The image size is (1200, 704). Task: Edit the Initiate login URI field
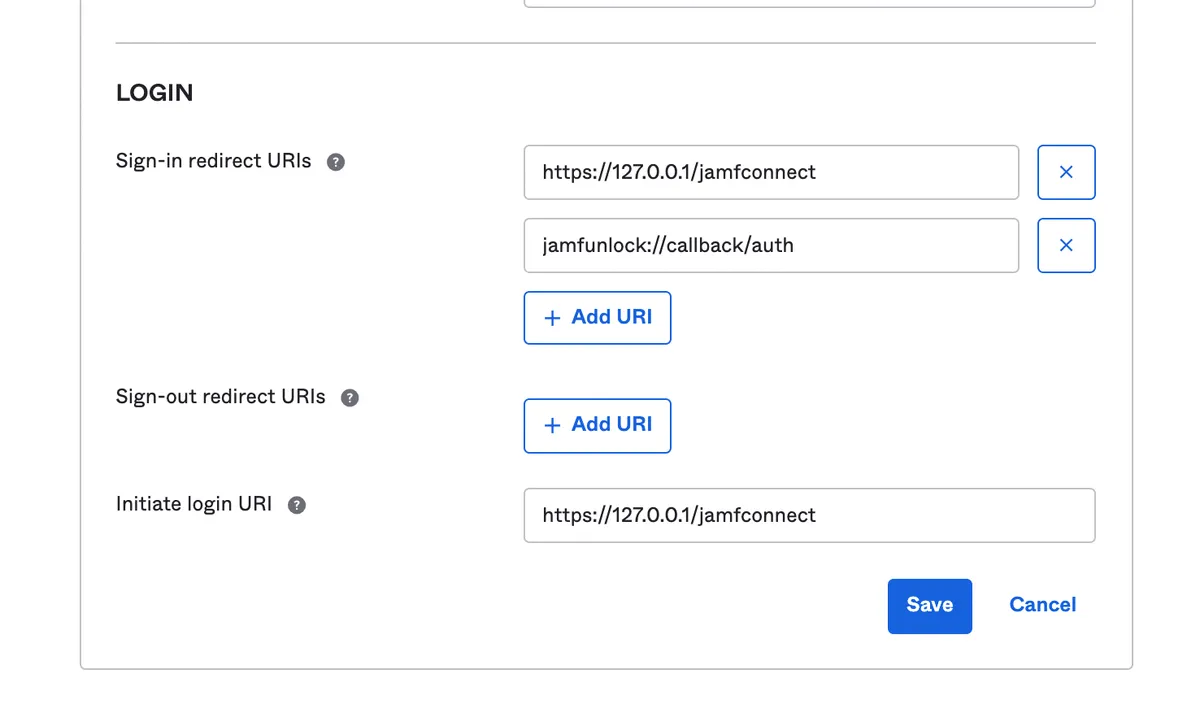[x=808, y=515]
